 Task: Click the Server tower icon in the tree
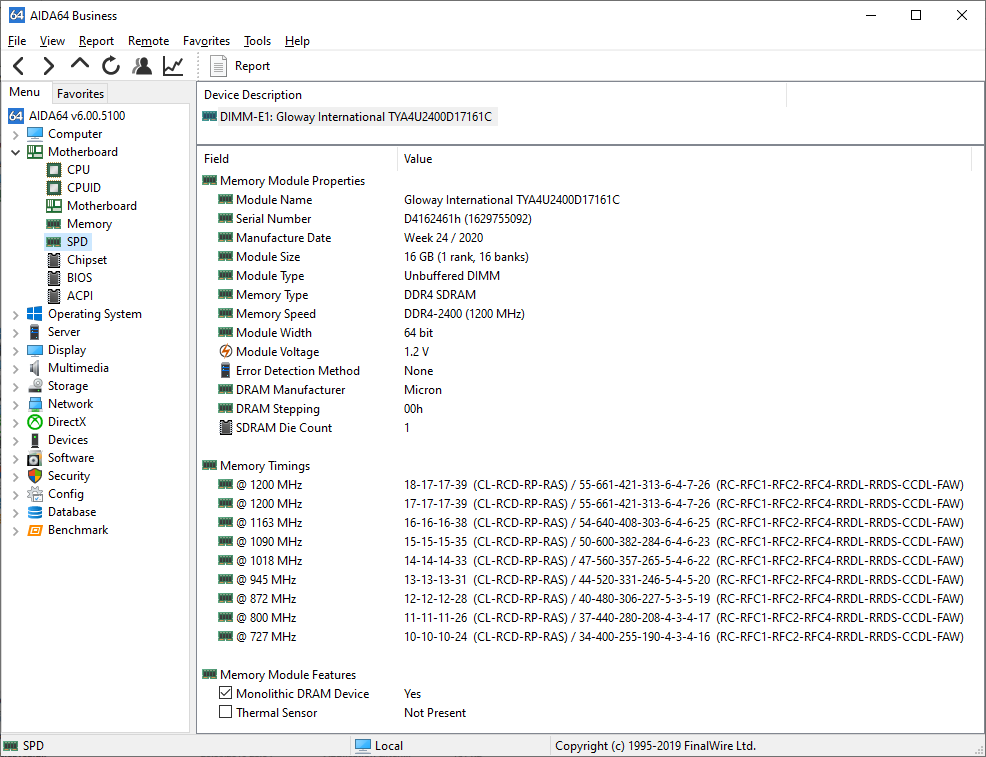point(35,332)
